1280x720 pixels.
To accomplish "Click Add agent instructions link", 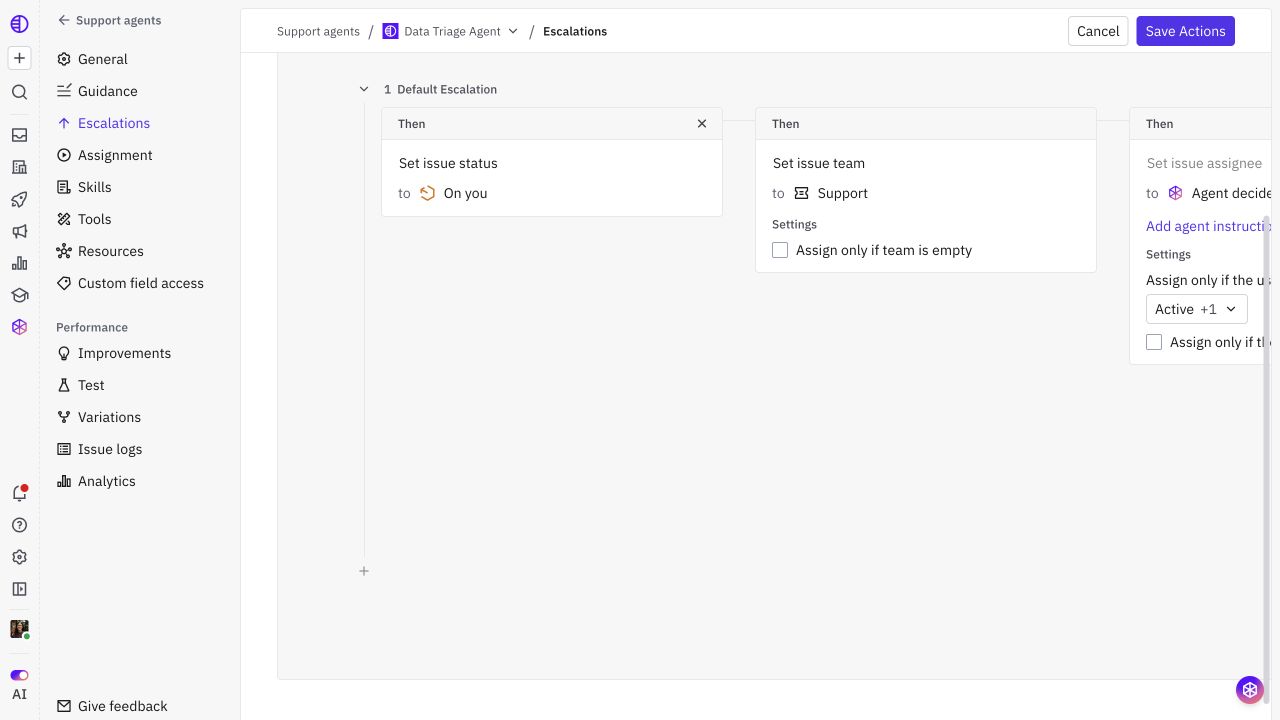I will click(1209, 226).
